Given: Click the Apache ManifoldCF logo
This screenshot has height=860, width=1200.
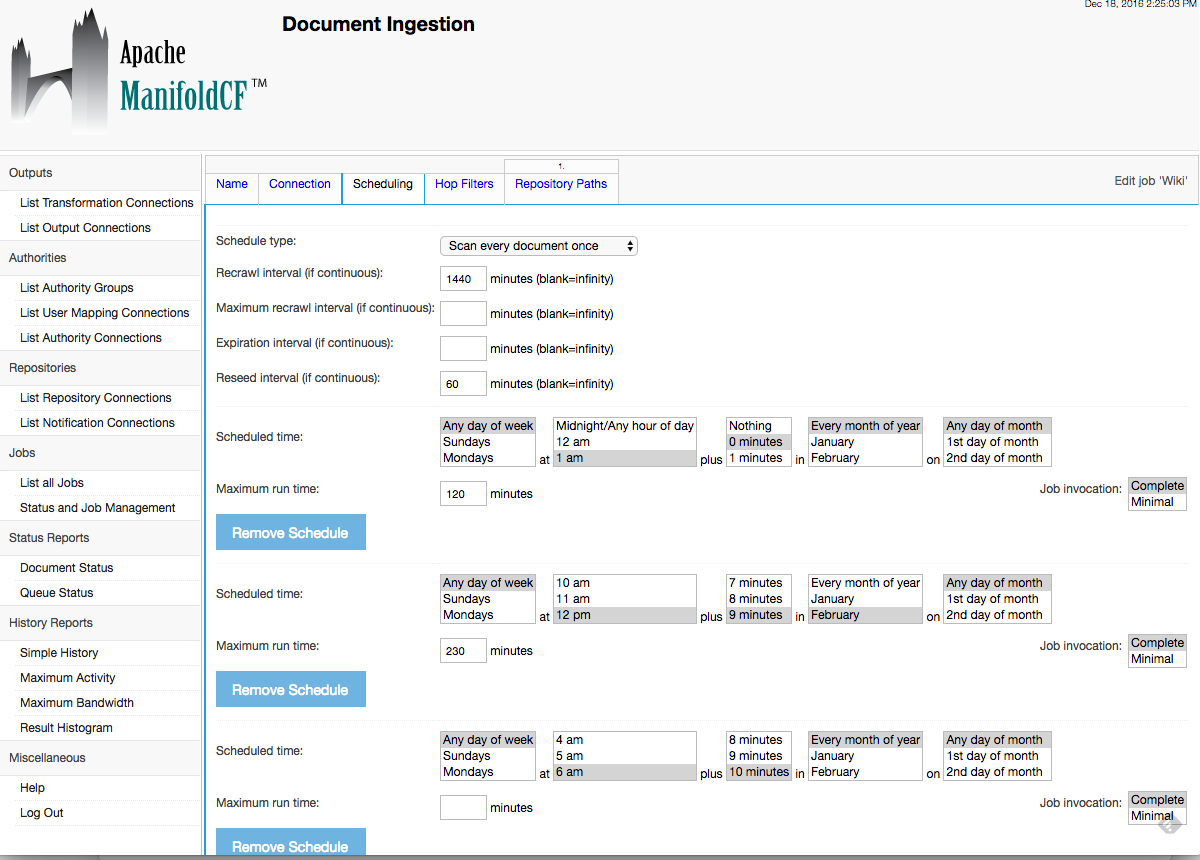Looking at the screenshot, I should coord(139,72).
